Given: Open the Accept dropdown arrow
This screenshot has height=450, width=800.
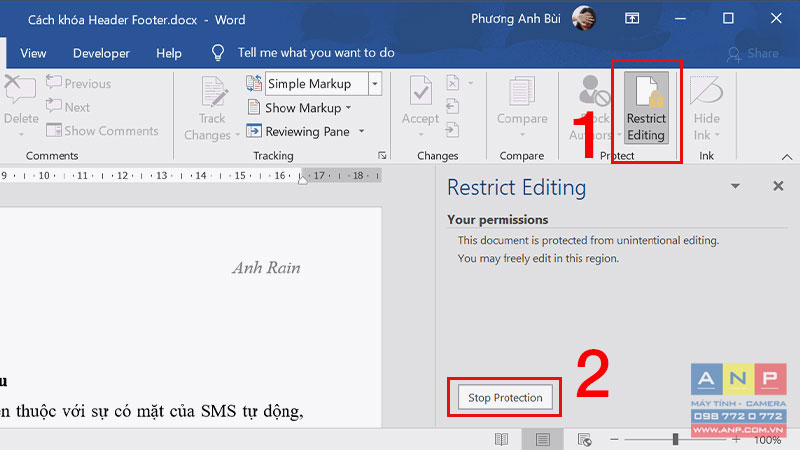Looking at the screenshot, I should point(421,135).
